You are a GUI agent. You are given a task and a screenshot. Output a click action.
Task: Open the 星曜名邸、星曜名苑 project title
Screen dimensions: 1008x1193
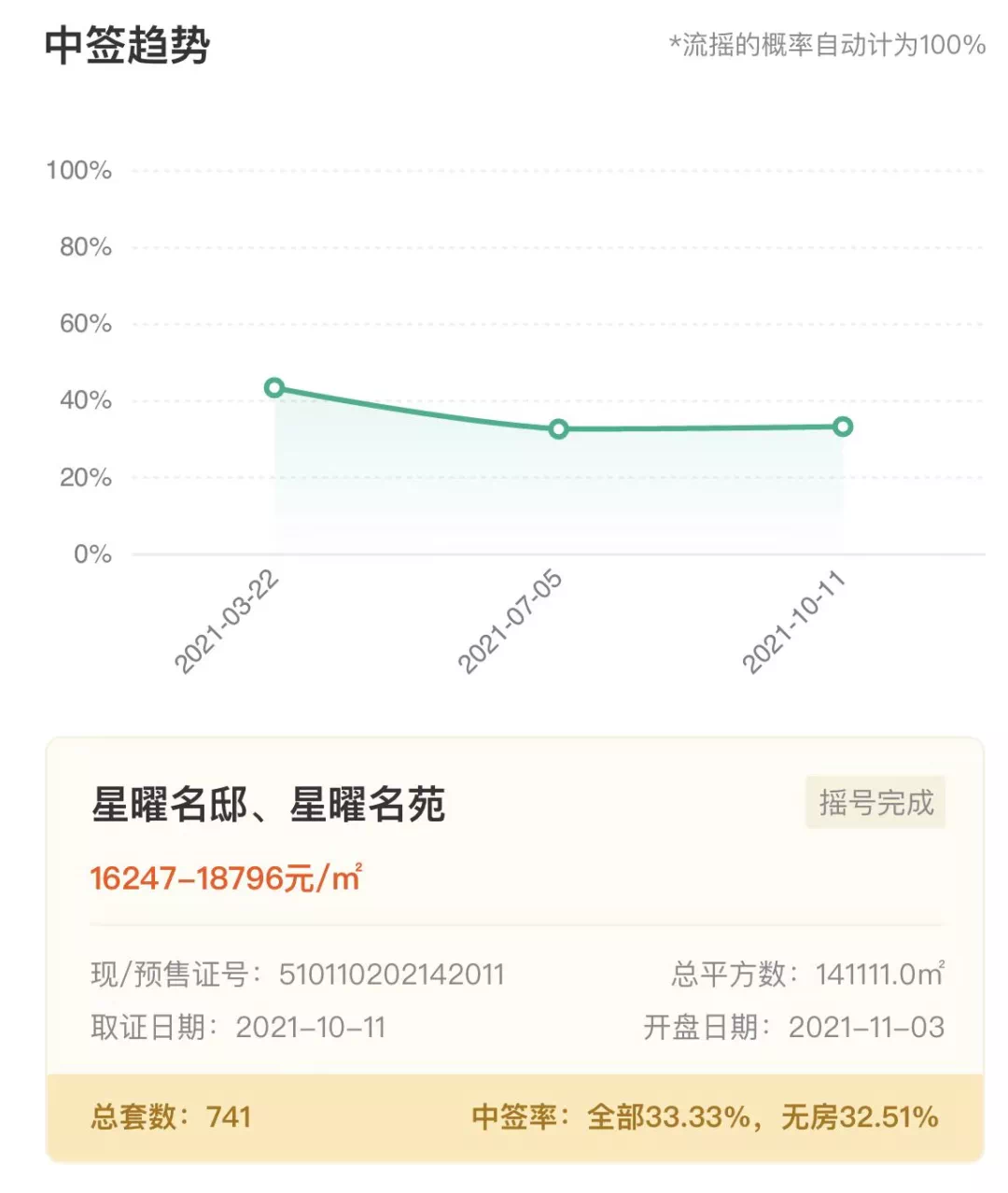click(269, 805)
